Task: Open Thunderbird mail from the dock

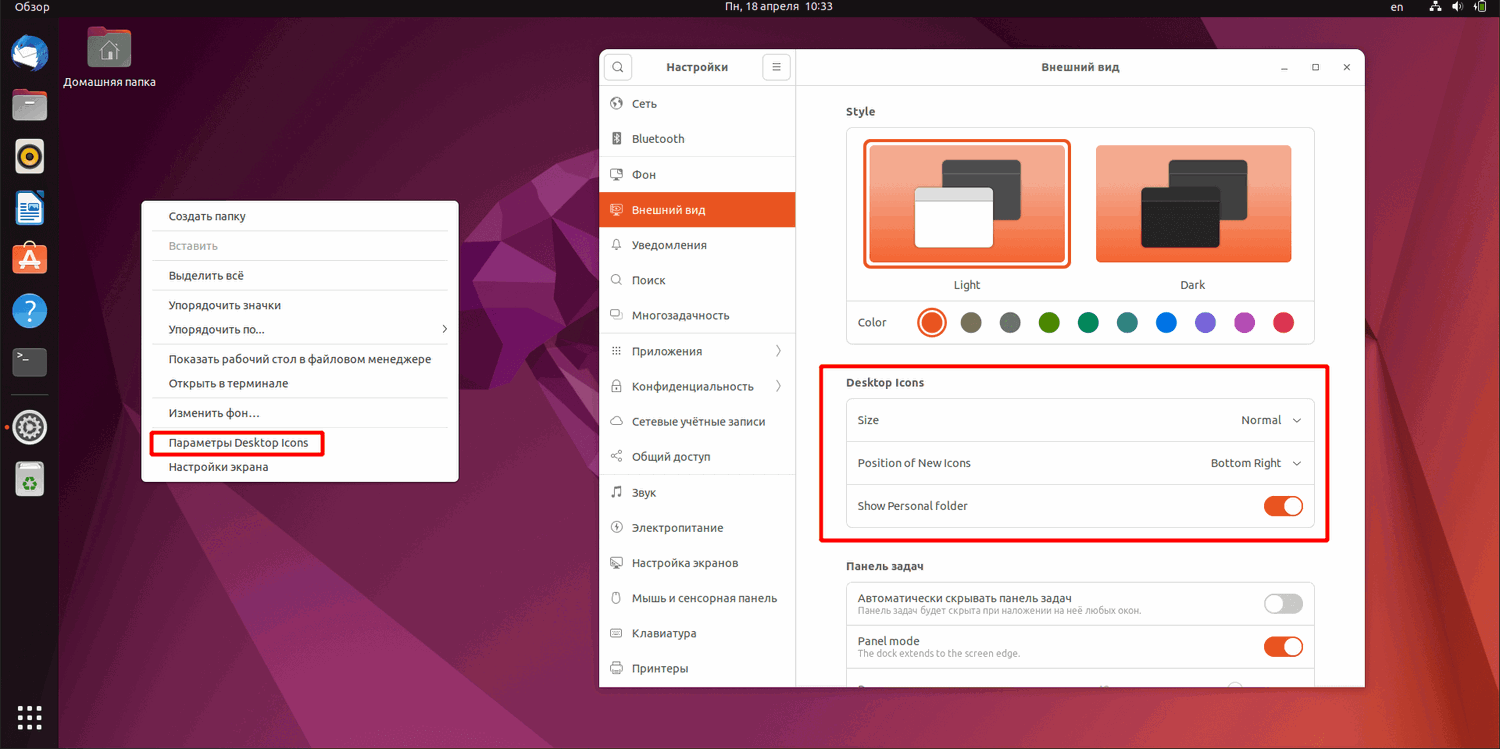Action: pyautogui.click(x=29, y=52)
